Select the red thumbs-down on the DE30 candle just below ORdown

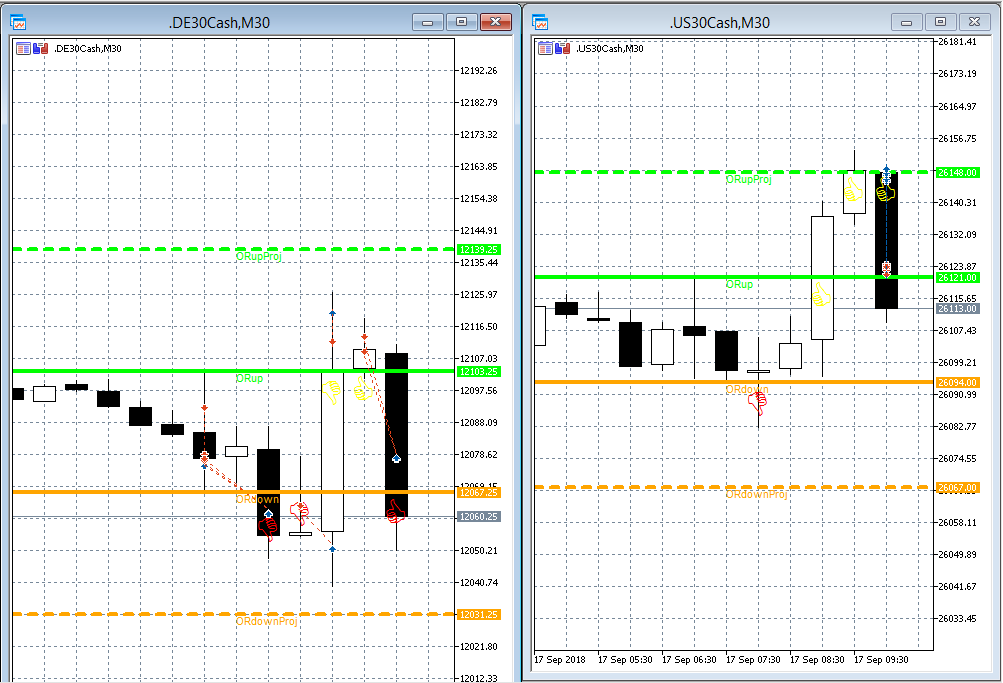coord(267,529)
